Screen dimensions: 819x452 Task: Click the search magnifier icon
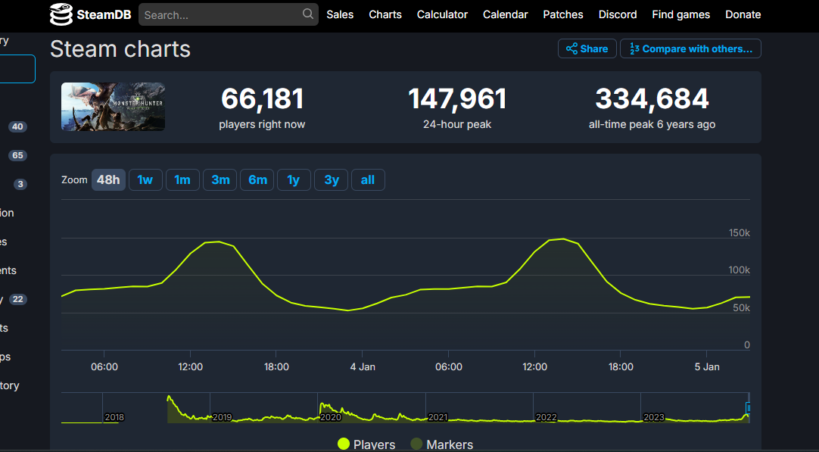point(308,15)
